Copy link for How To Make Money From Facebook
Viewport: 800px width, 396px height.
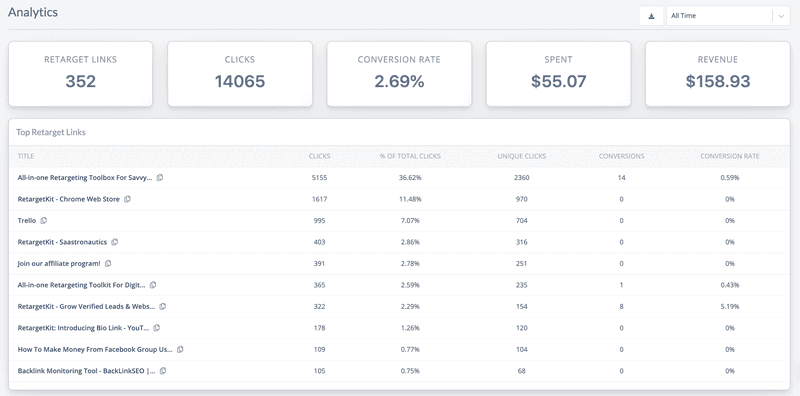point(180,350)
